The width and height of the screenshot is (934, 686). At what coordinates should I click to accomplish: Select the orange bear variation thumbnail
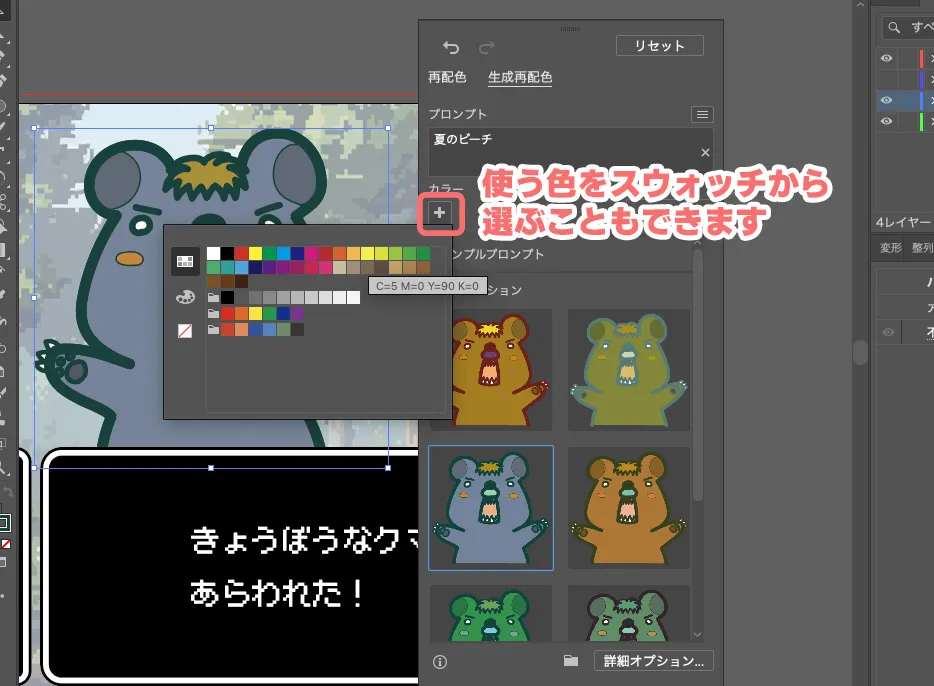629,508
